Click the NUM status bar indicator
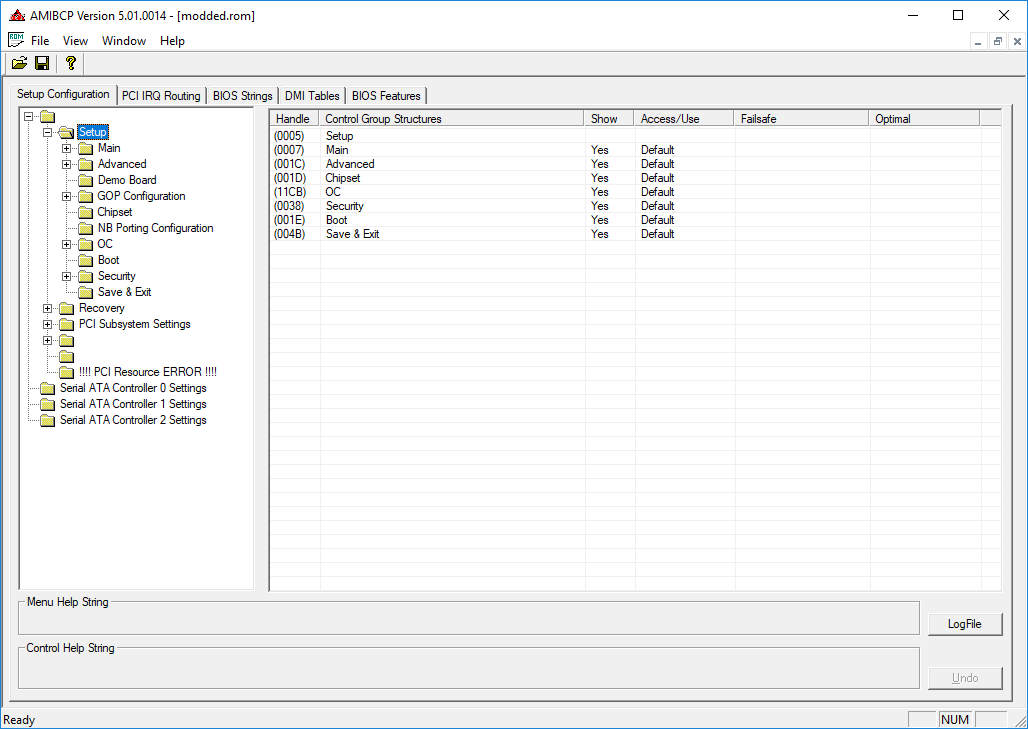The image size is (1028, 729). [x=955, y=720]
